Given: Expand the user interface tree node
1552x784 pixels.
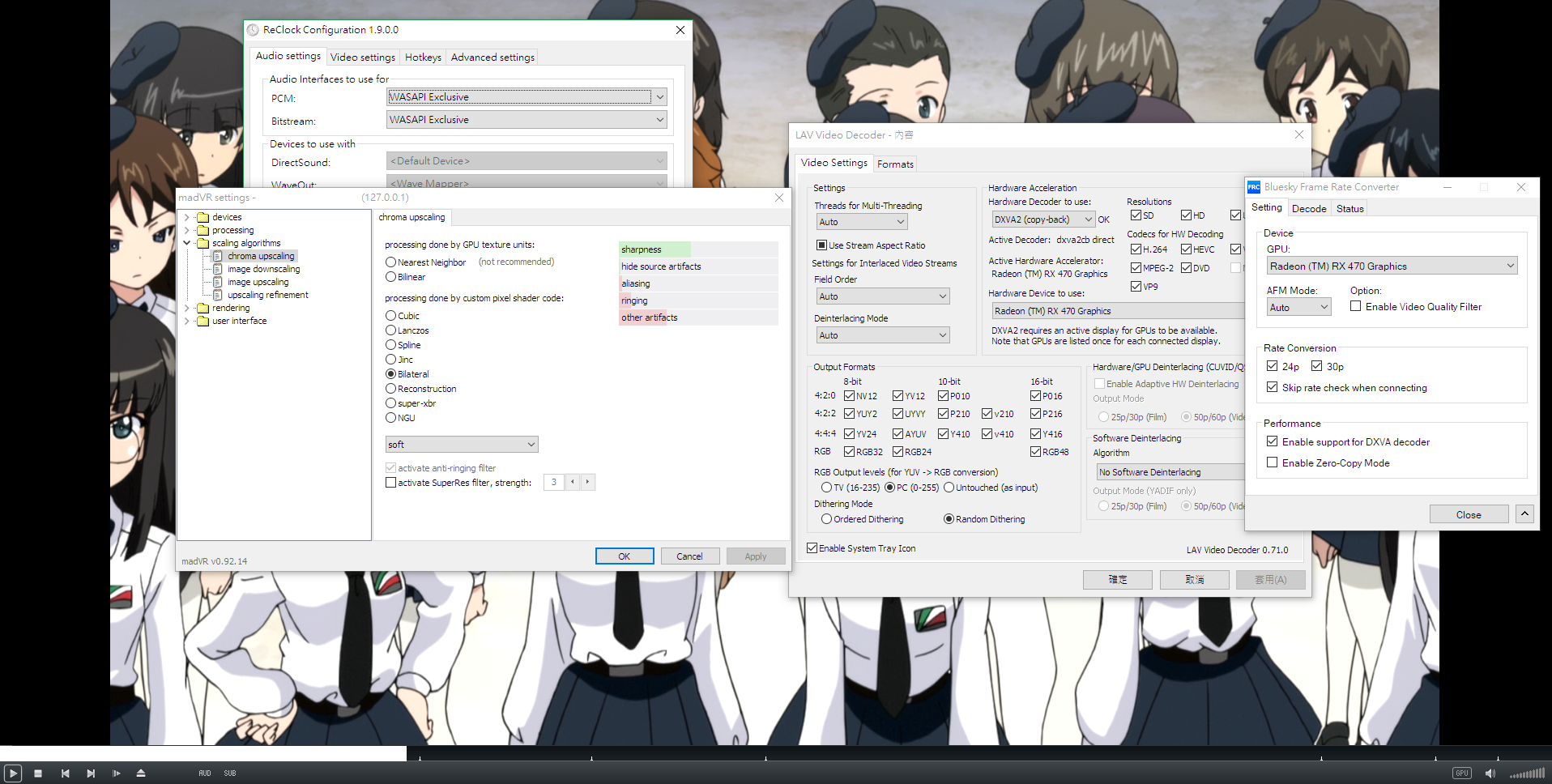Looking at the screenshot, I should pyautogui.click(x=187, y=321).
